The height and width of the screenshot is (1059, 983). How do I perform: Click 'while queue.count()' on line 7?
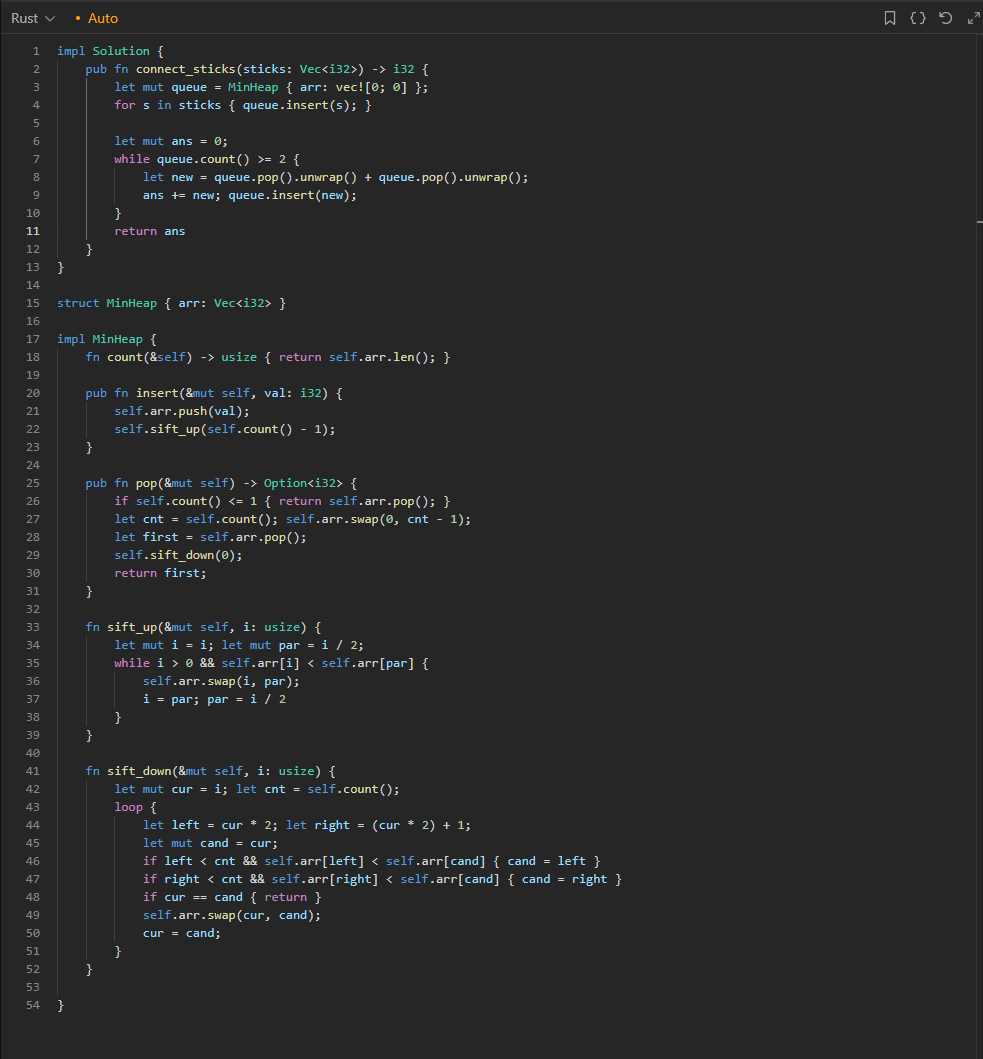coord(182,159)
